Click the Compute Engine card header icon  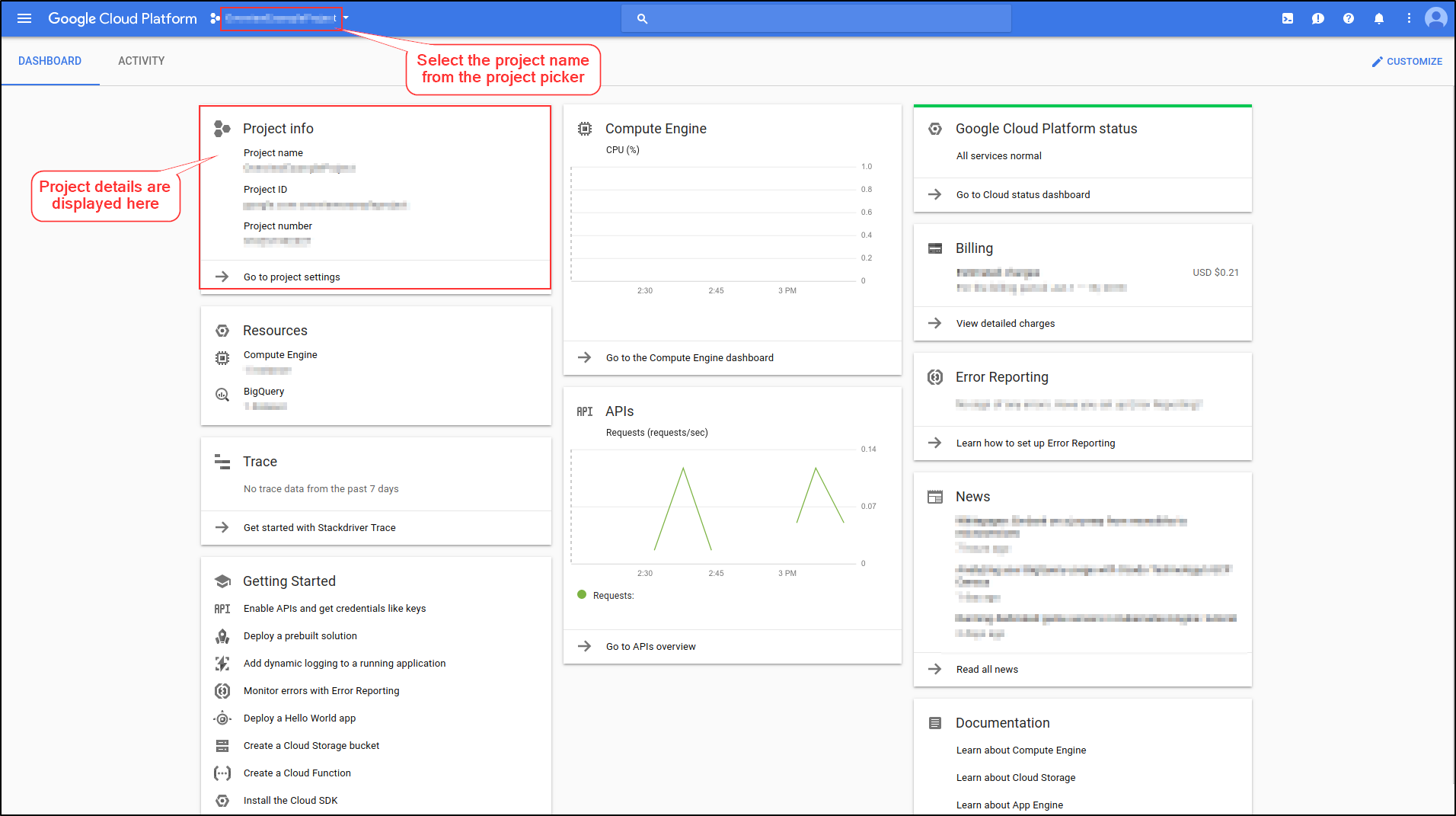coord(584,129)
